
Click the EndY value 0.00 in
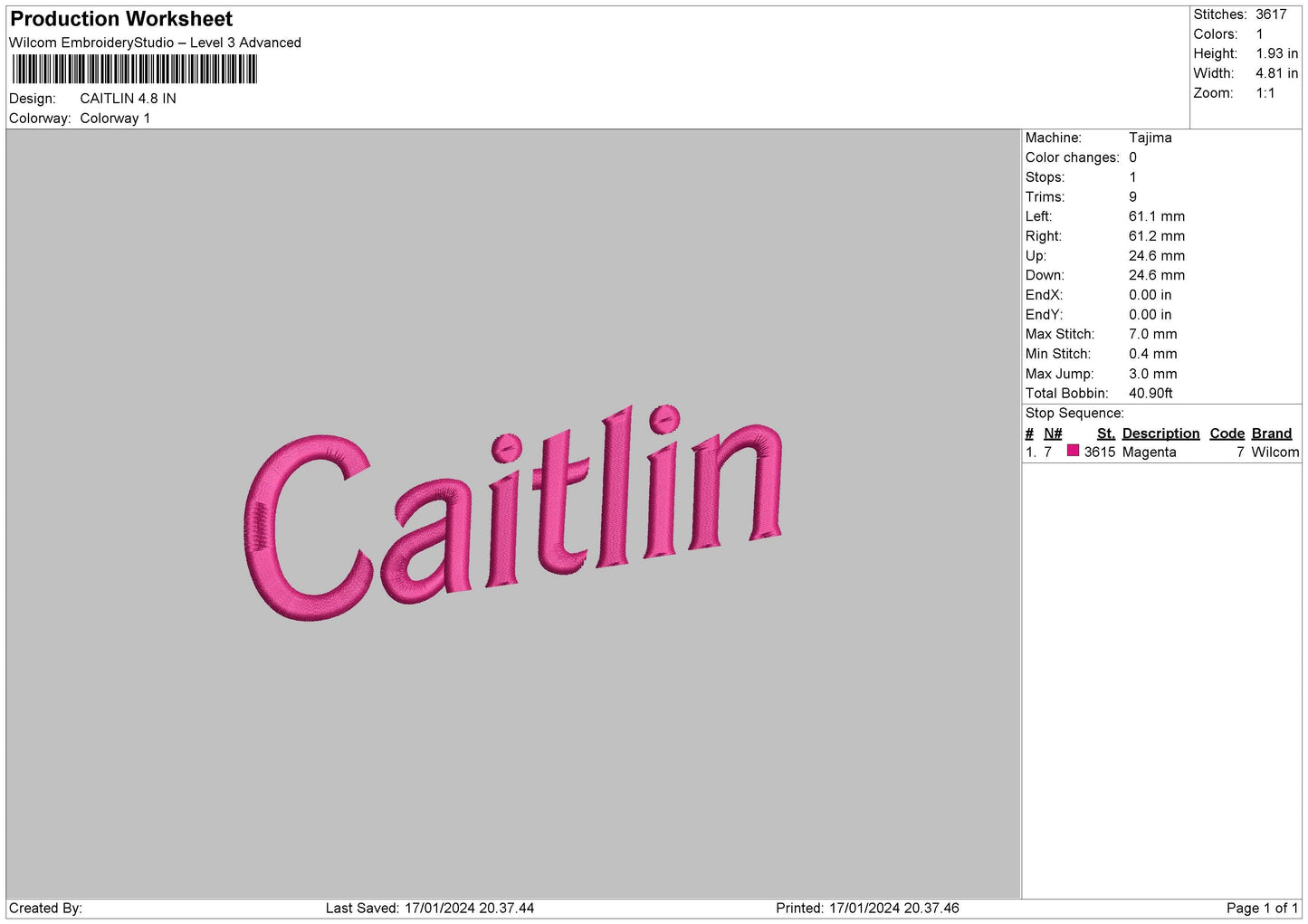(x=1150, y=315)
